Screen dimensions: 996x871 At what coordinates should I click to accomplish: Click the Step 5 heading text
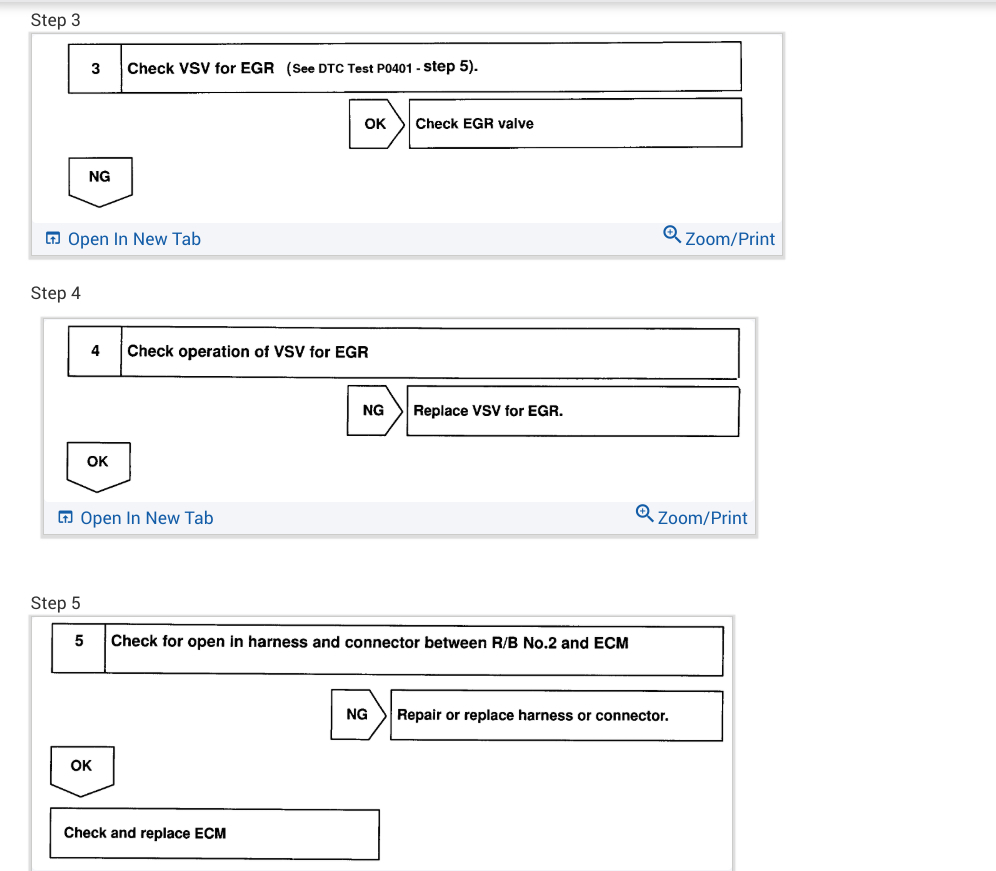point(56,603)
